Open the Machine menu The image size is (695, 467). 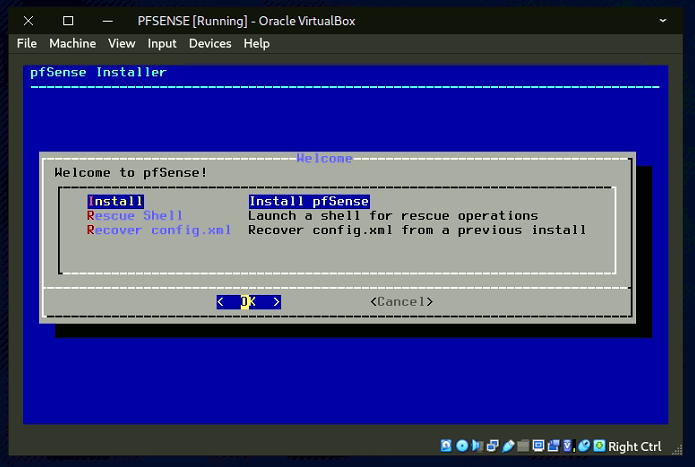click(x=72, y=43)
